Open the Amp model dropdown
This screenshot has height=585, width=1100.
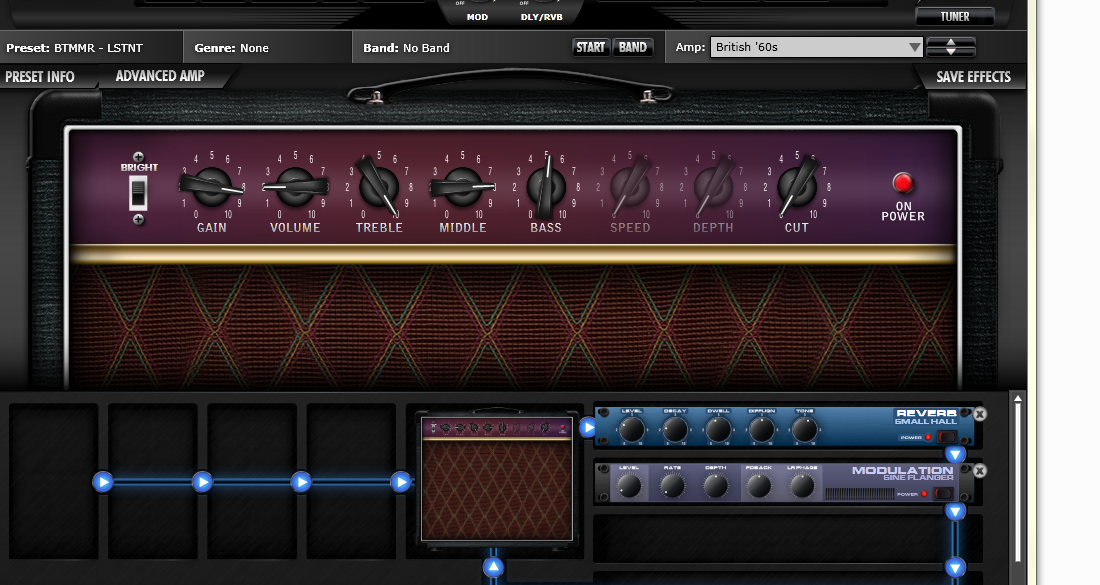click(817, 47)
